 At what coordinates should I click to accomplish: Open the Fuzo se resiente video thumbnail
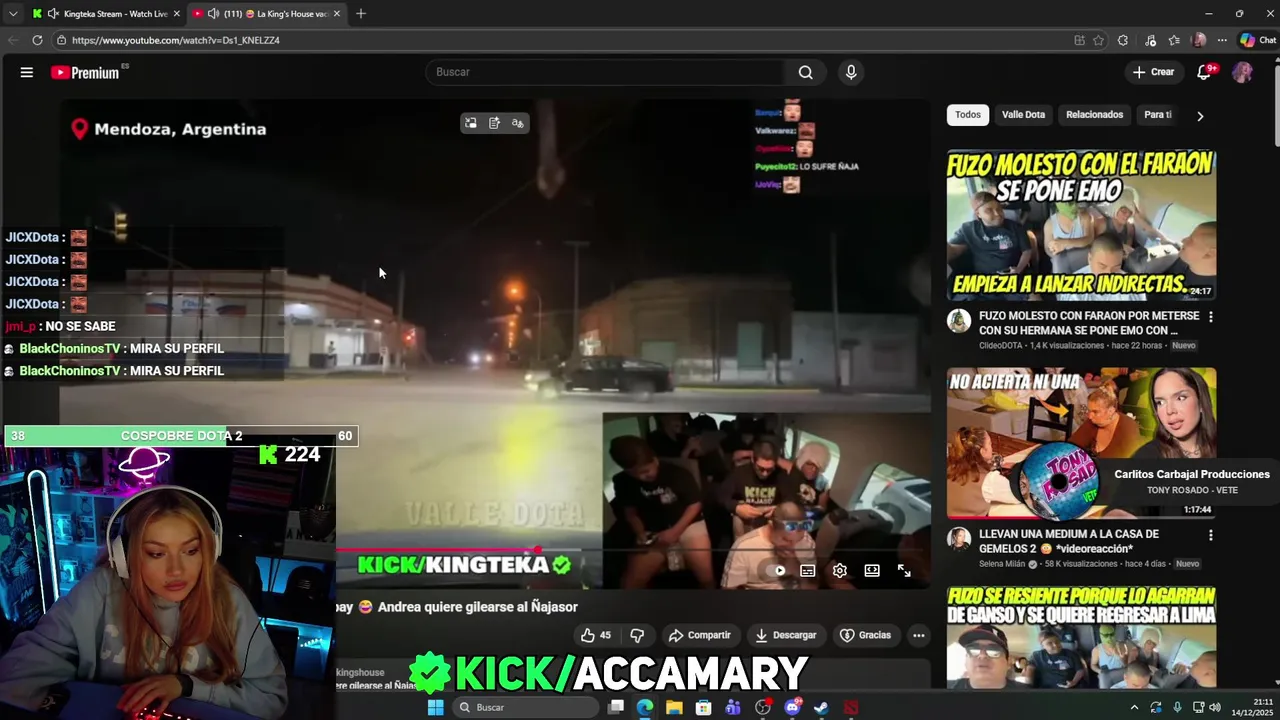tap(1081, 637)
